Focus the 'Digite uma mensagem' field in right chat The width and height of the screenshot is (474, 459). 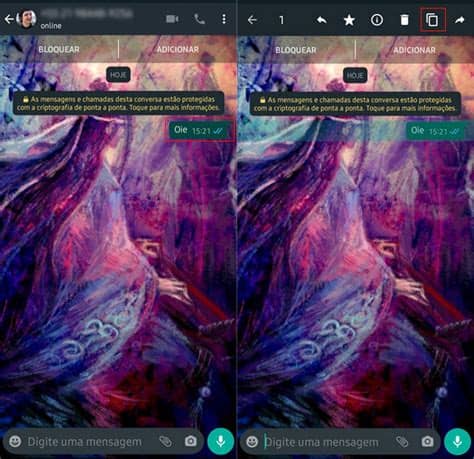[321, 442]
